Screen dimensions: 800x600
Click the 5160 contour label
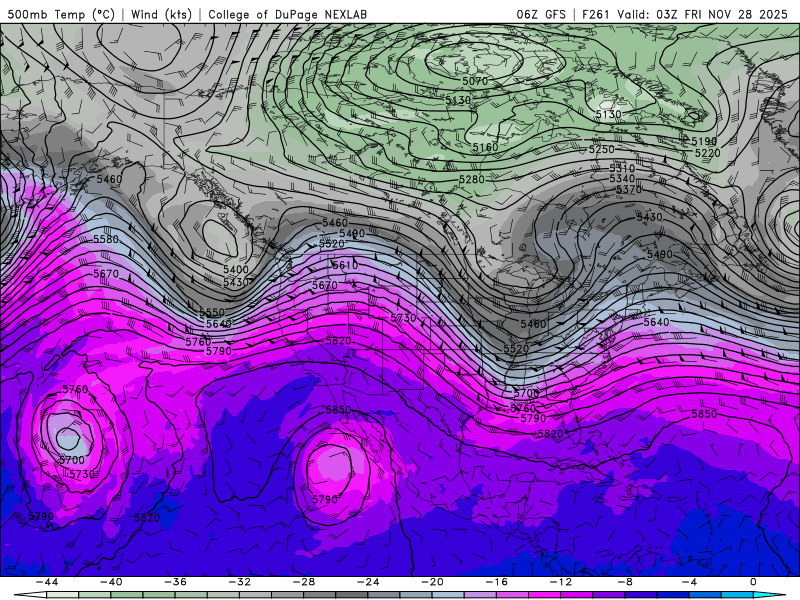tap(485, 147)
